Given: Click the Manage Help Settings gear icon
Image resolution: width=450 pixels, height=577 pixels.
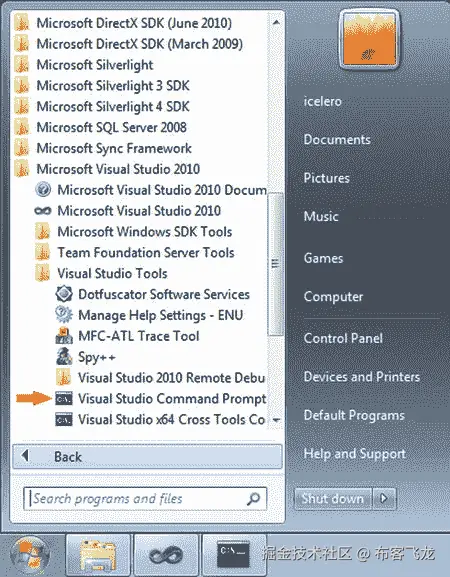Looking at the screenshot, I should click(x=64, y=315).
